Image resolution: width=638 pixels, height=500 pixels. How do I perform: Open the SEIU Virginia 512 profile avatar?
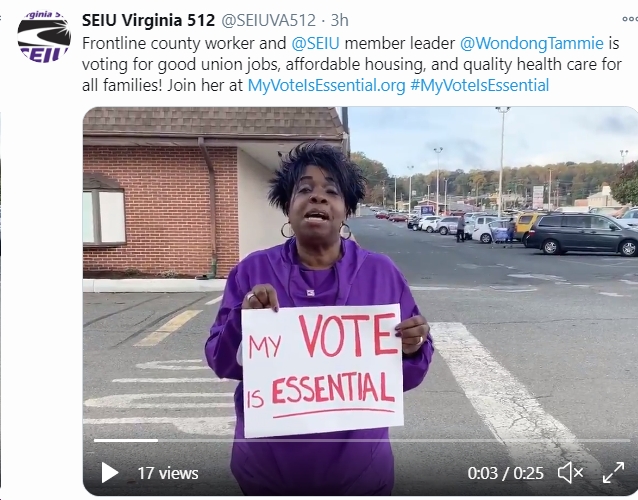click(44, 37)
